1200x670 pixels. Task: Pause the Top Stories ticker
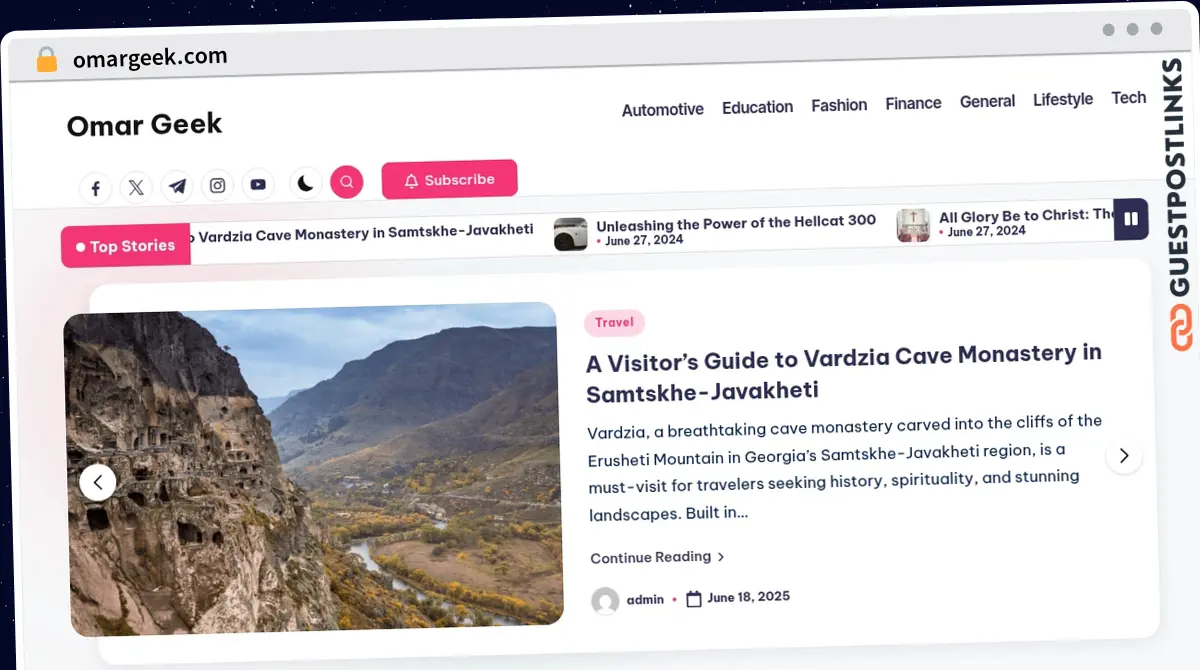point(1131,219)
